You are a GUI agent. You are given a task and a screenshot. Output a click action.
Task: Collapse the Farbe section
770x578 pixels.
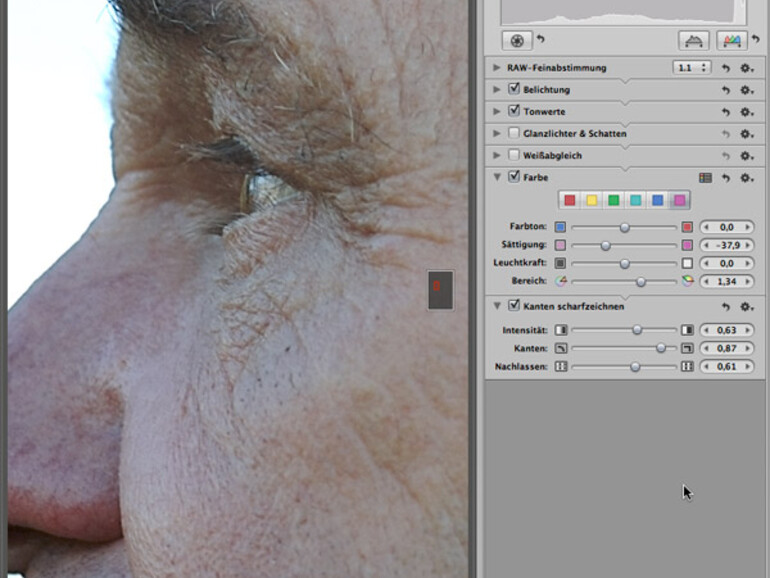497,177
